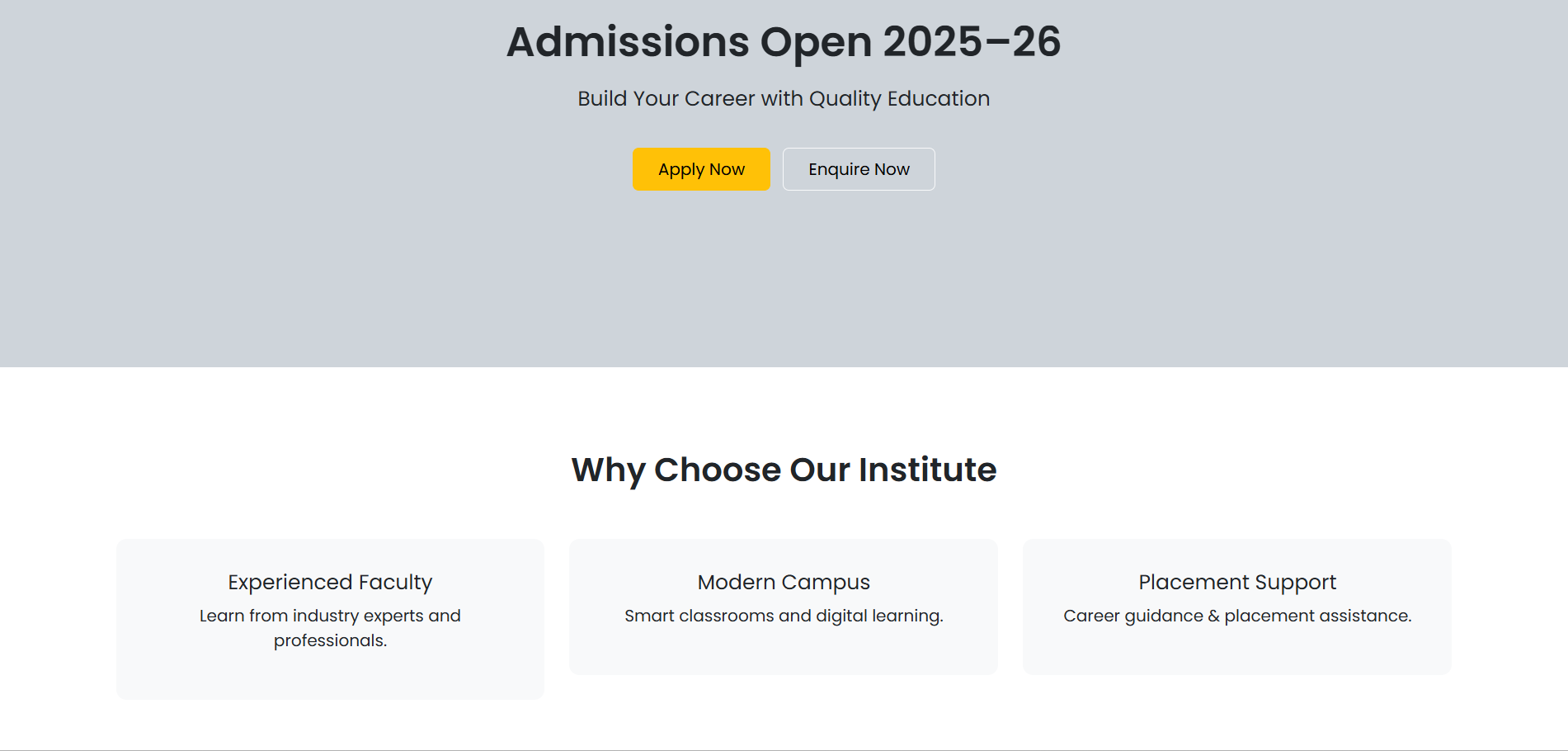
Task: Click the smart classrooms description text
Action: (x=783, y=616)
